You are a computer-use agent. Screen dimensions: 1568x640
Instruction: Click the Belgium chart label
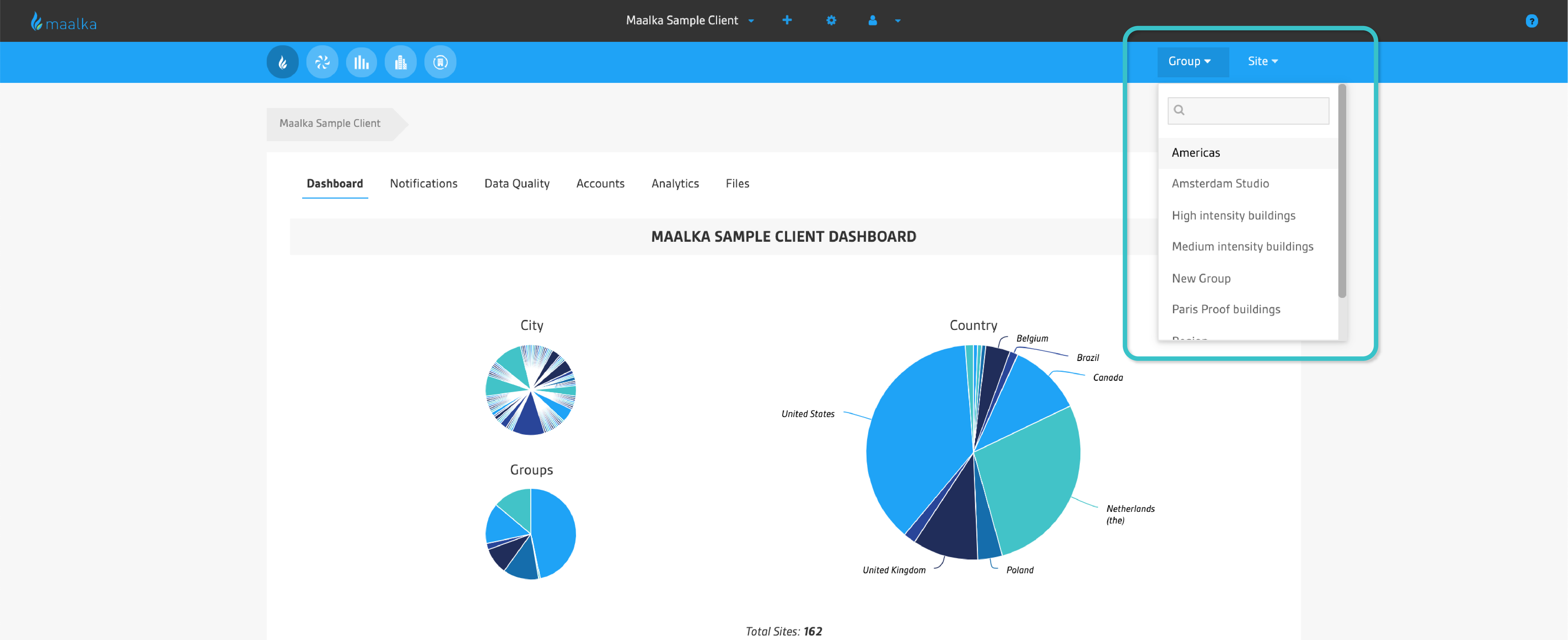coord(1032,339)
